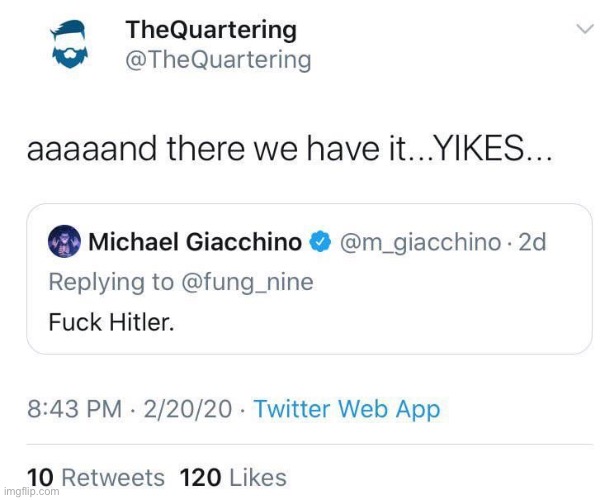Open the @TheQuartering handle link
The height and width of the screenshot is (500, 605).
(x=217, y=61)
